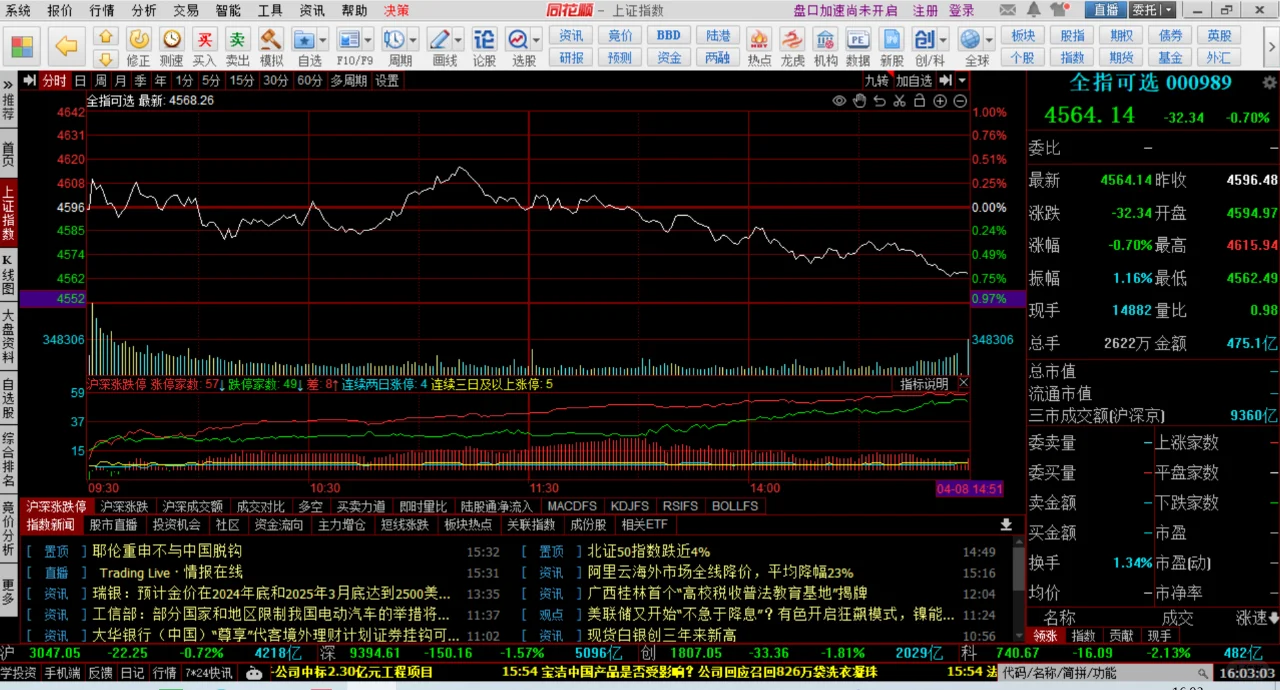
Task: Open the 热点 hot topics flame icon
Action: (x=759, y=40)
